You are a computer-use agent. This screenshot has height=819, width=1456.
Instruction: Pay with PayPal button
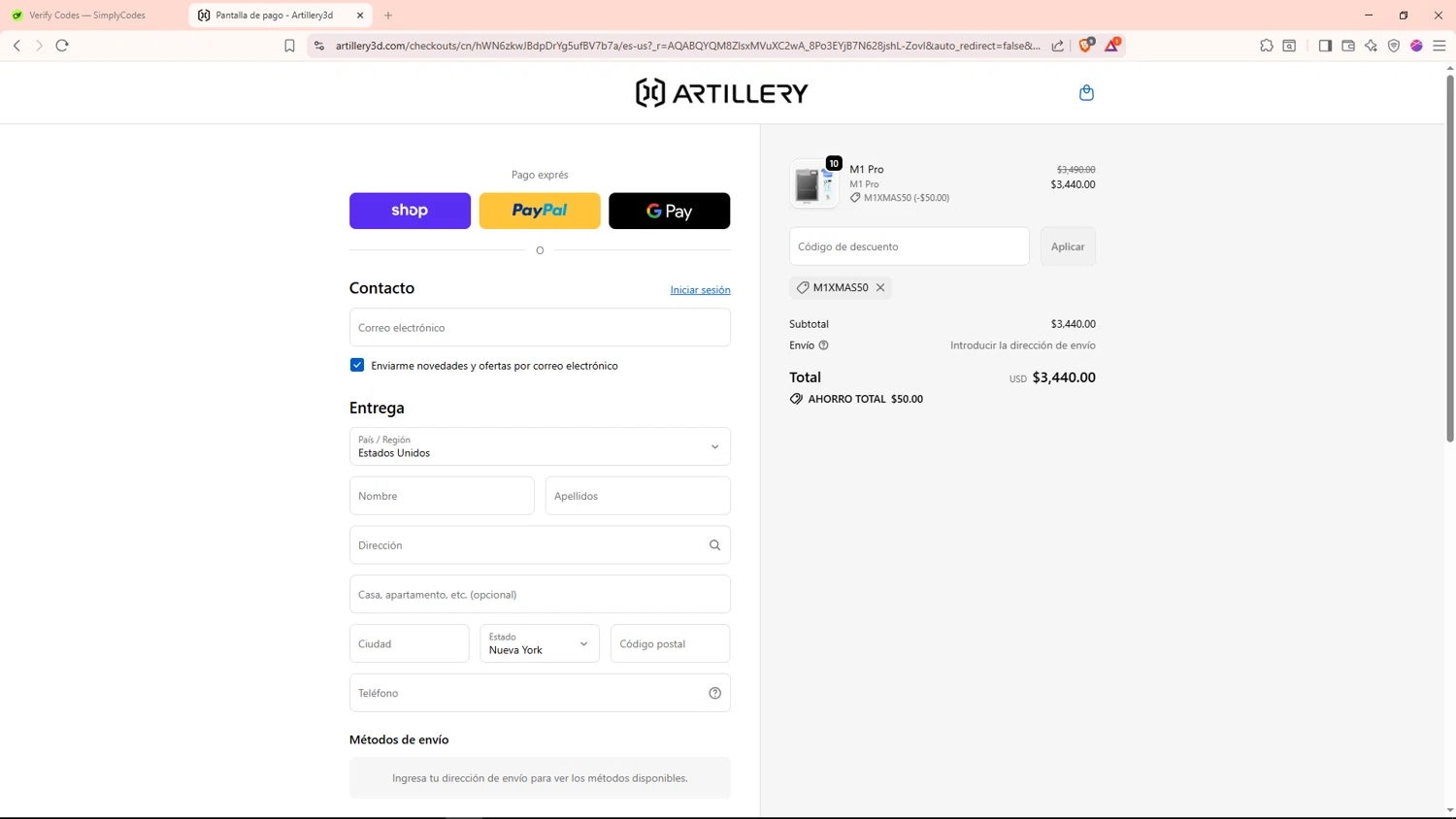(540, 211)
